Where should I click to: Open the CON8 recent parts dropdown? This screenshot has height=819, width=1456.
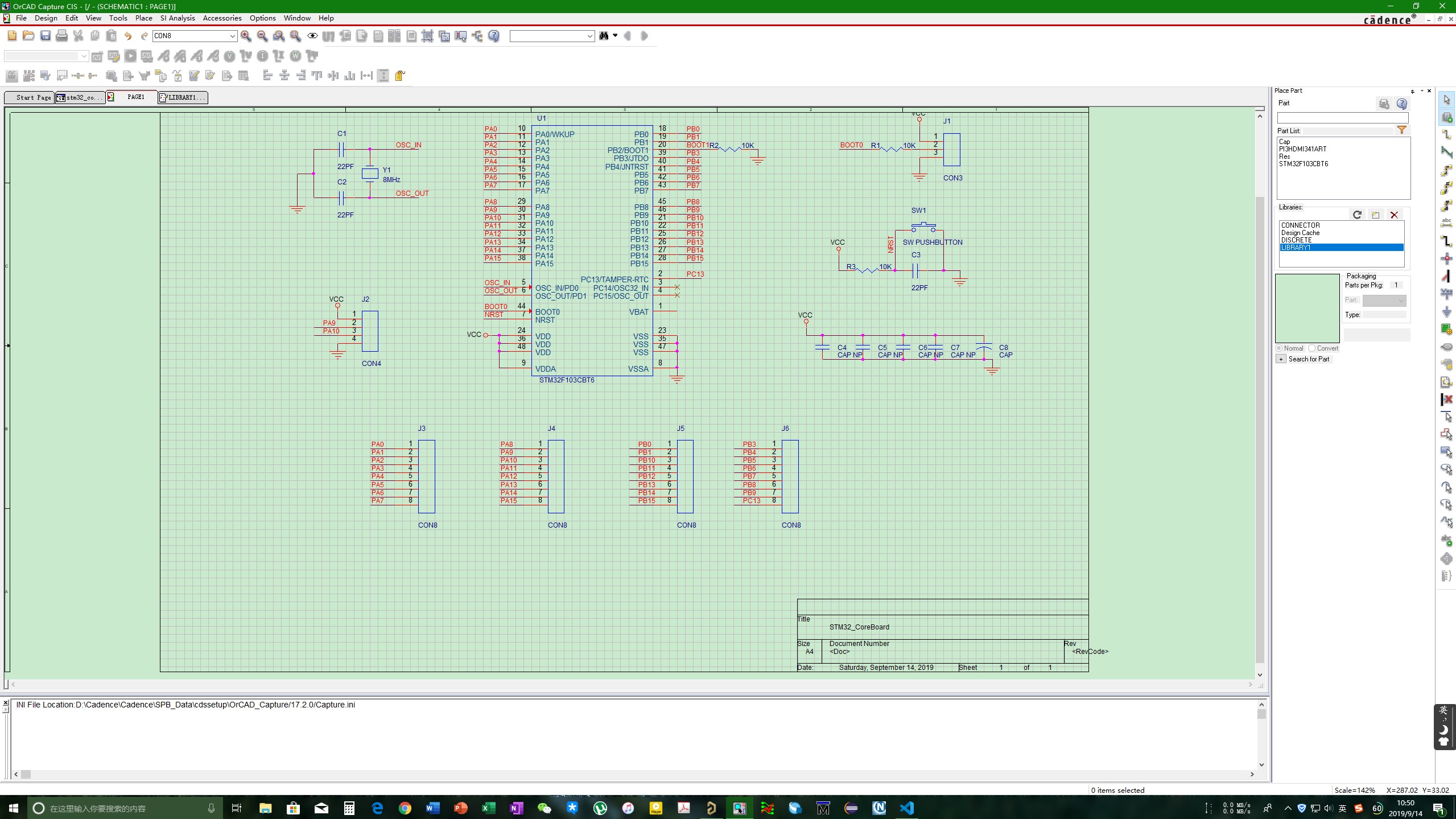(232, 36)
